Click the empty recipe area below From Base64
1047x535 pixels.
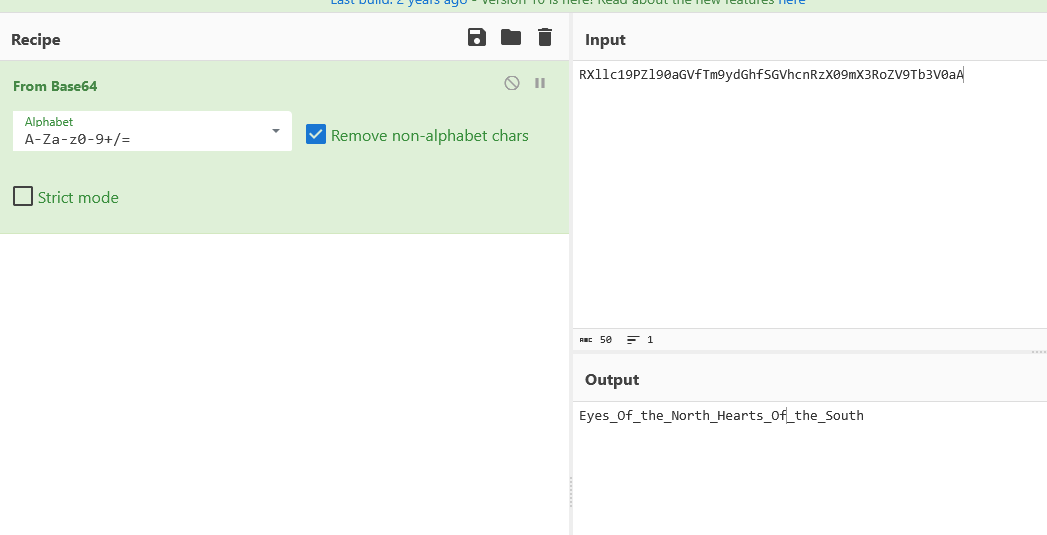coord(285,380)
